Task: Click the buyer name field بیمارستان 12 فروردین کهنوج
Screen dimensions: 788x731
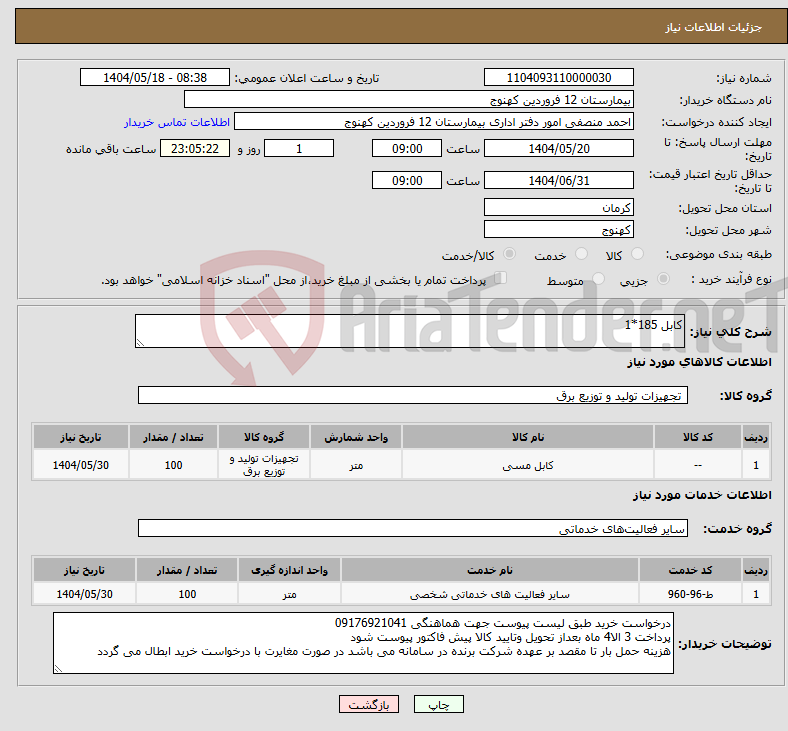Action: pos(409,99)
